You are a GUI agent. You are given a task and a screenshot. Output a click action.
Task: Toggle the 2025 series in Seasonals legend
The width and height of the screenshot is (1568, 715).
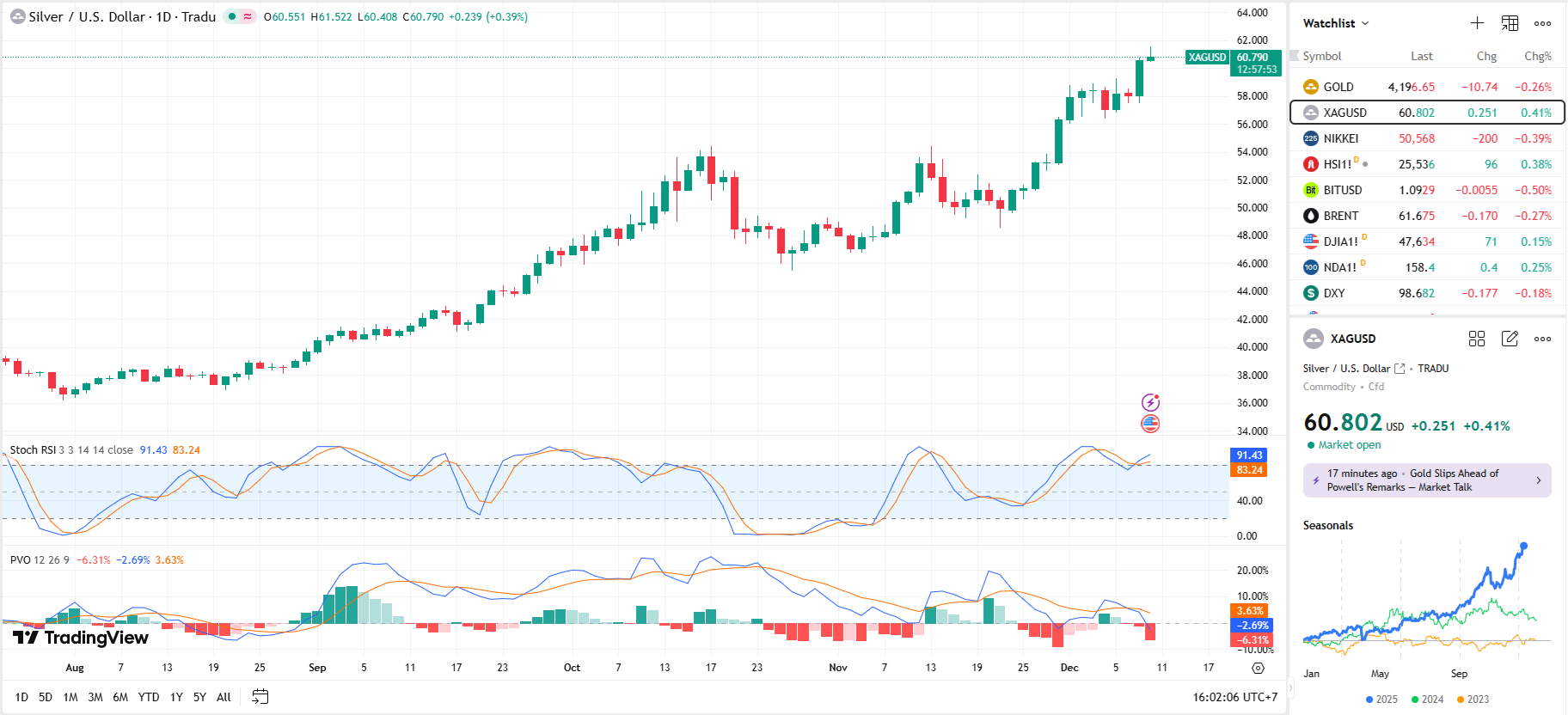pyautogui.click(x=1381, y=700)
